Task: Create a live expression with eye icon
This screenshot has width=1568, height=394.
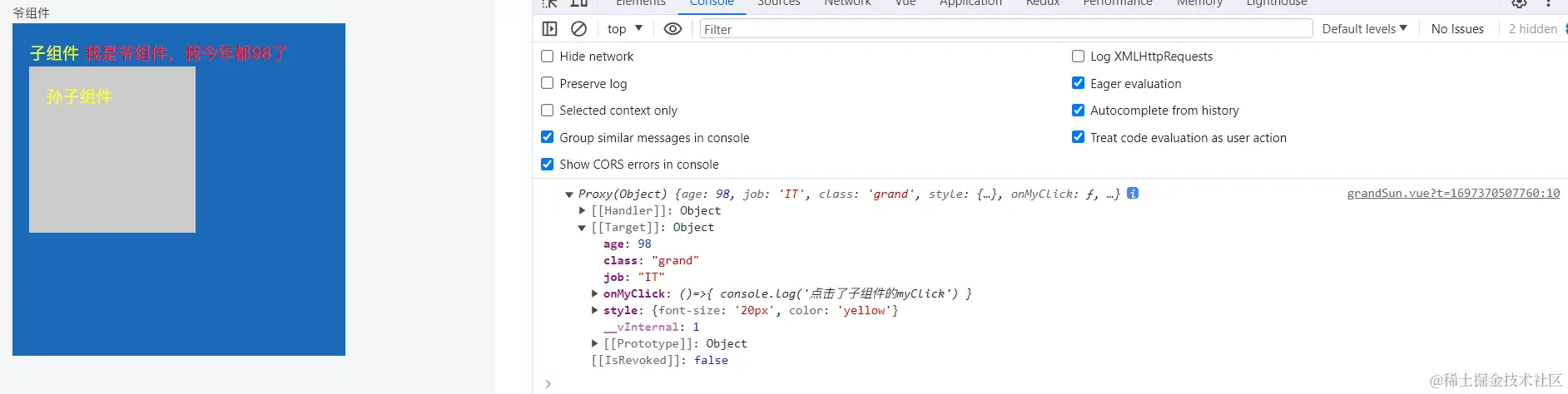Action: pos(672,29)
